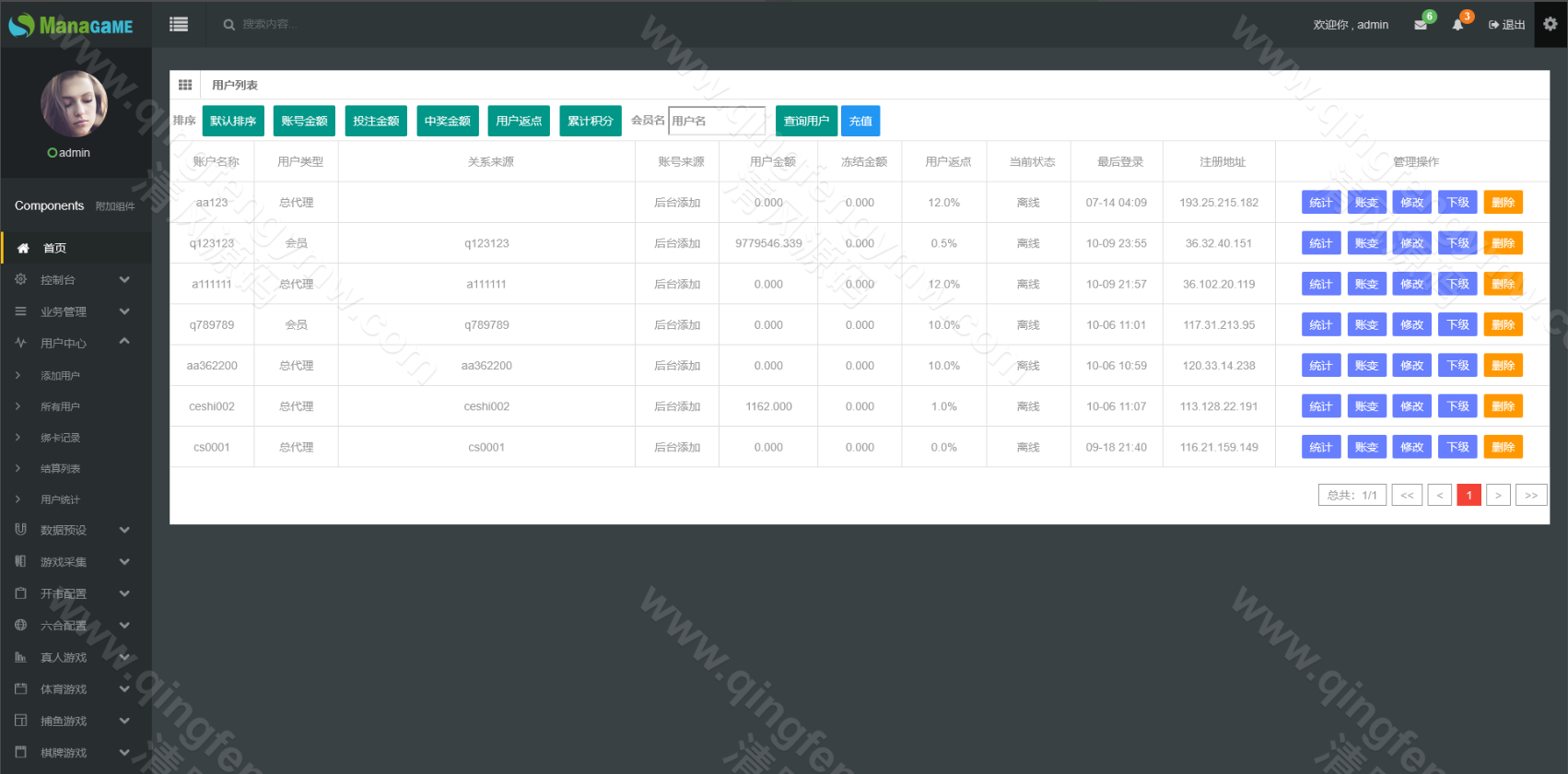Collapse the 用户中心 menu chevron
Image resolution: width=1568 pixels, height=774 pixels.
[x=124, y=342]
